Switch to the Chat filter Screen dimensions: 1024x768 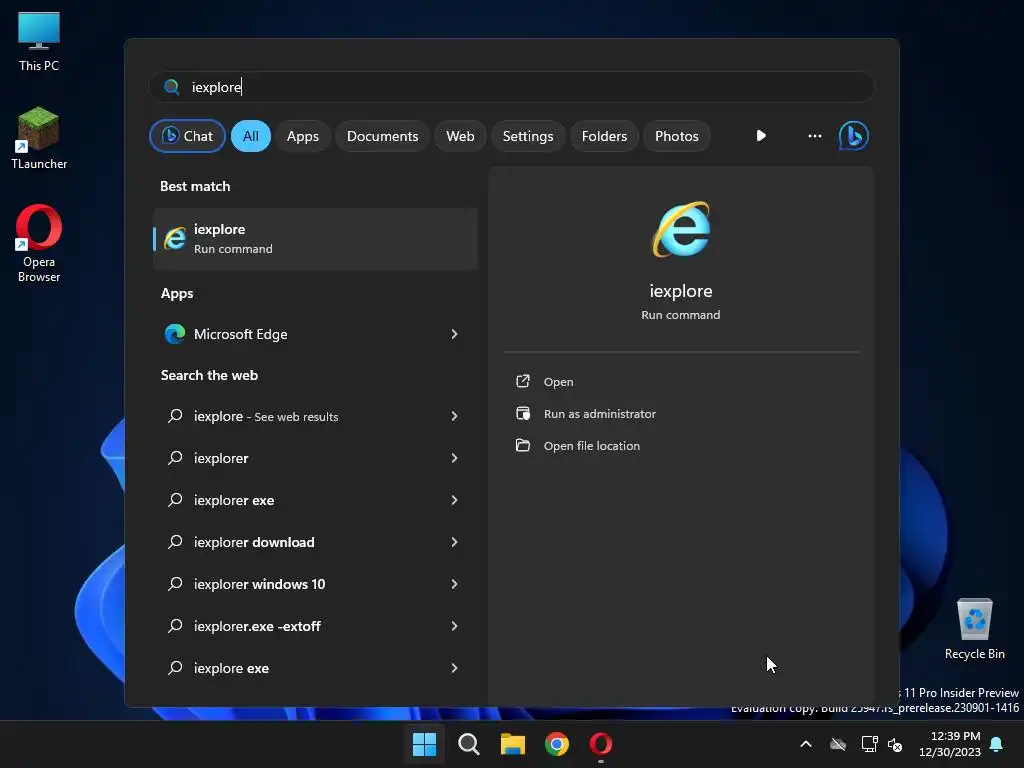tap(187, 136)
